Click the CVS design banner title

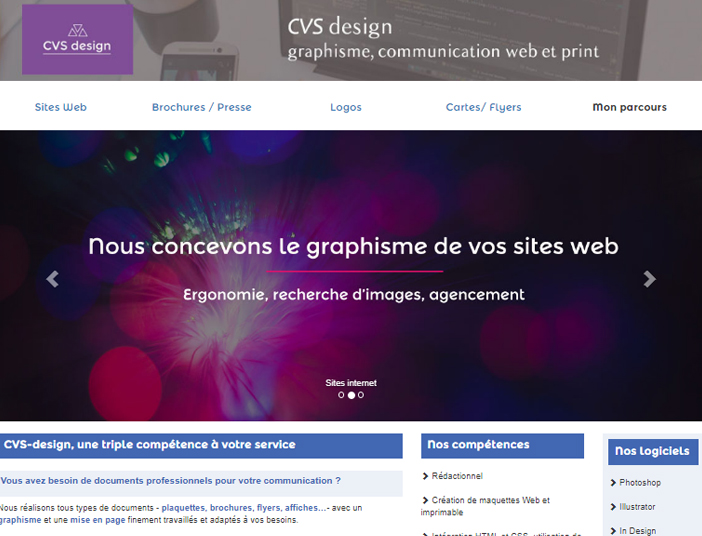(340, 27)
